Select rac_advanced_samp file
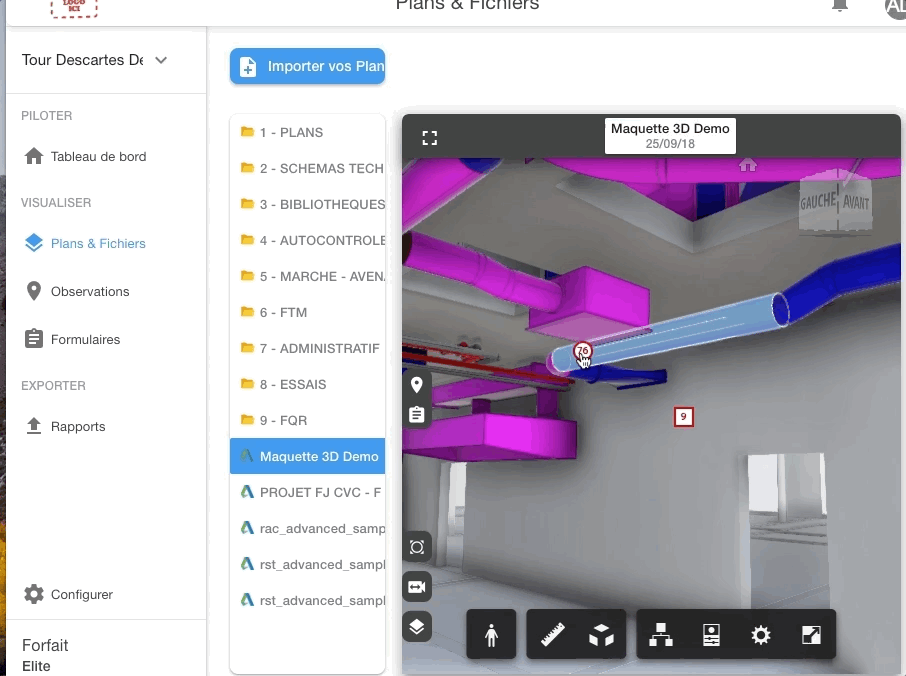Viewport: 906px width, 676px height. coord(307,528)
